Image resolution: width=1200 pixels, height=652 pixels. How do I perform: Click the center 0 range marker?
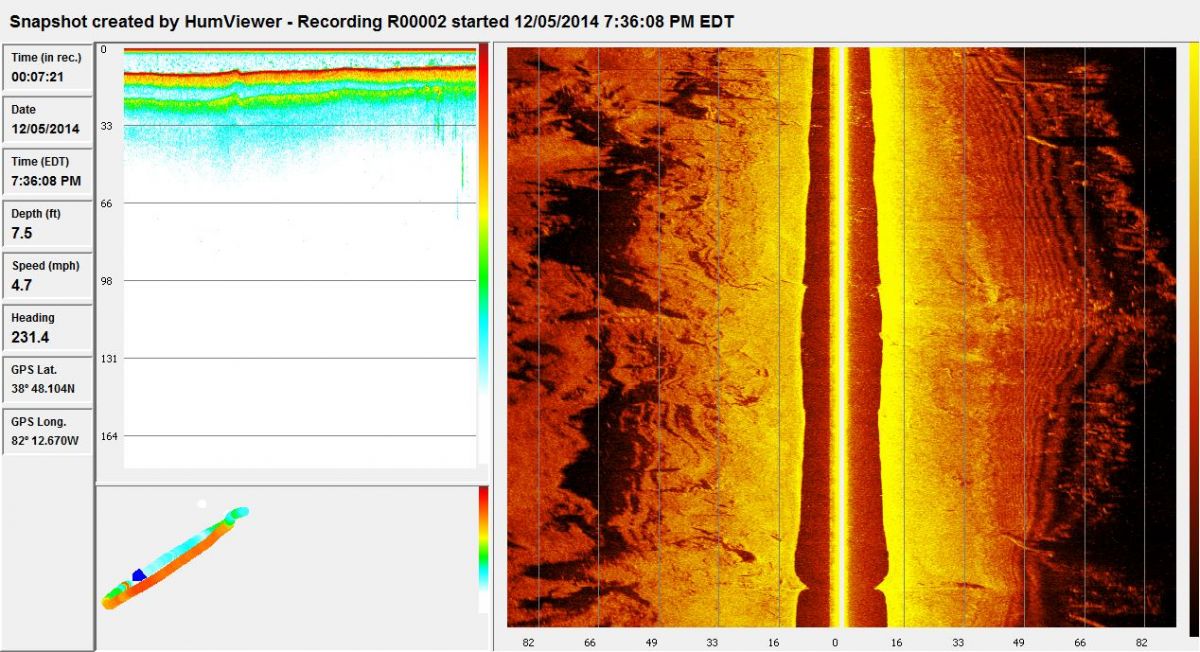pos(835,641)
